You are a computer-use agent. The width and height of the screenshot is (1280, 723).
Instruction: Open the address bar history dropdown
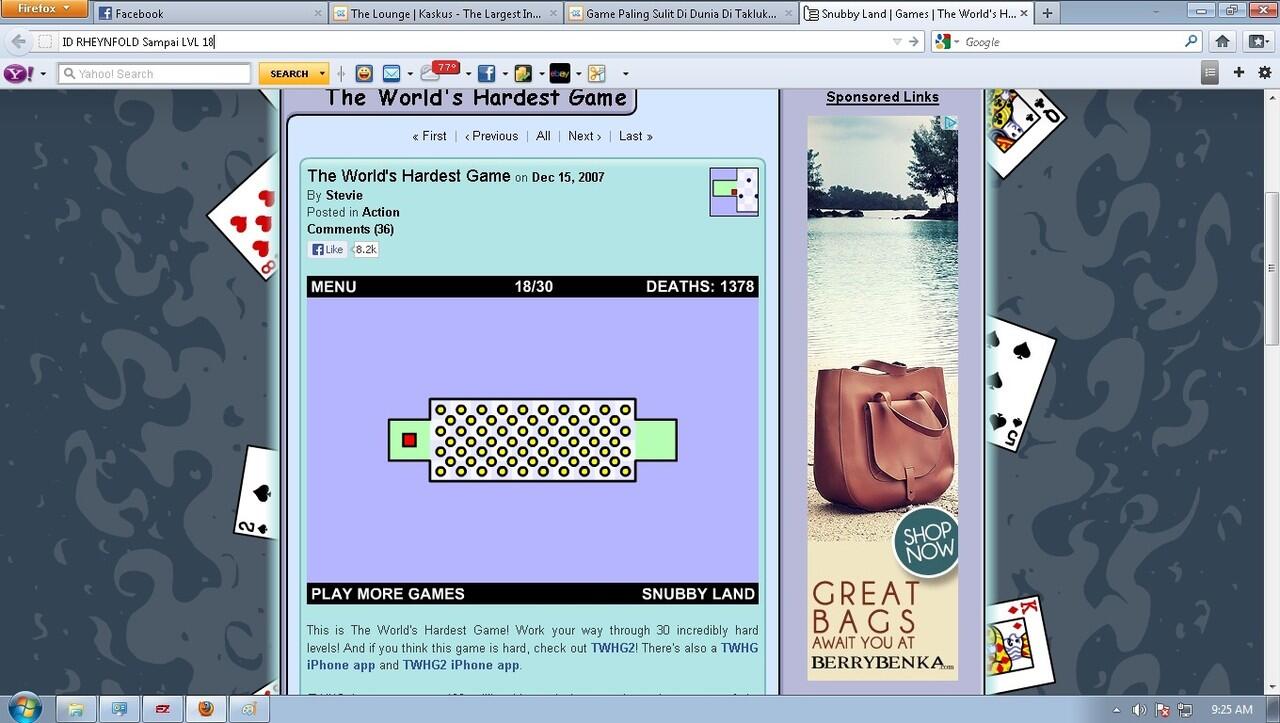[896, 42]
